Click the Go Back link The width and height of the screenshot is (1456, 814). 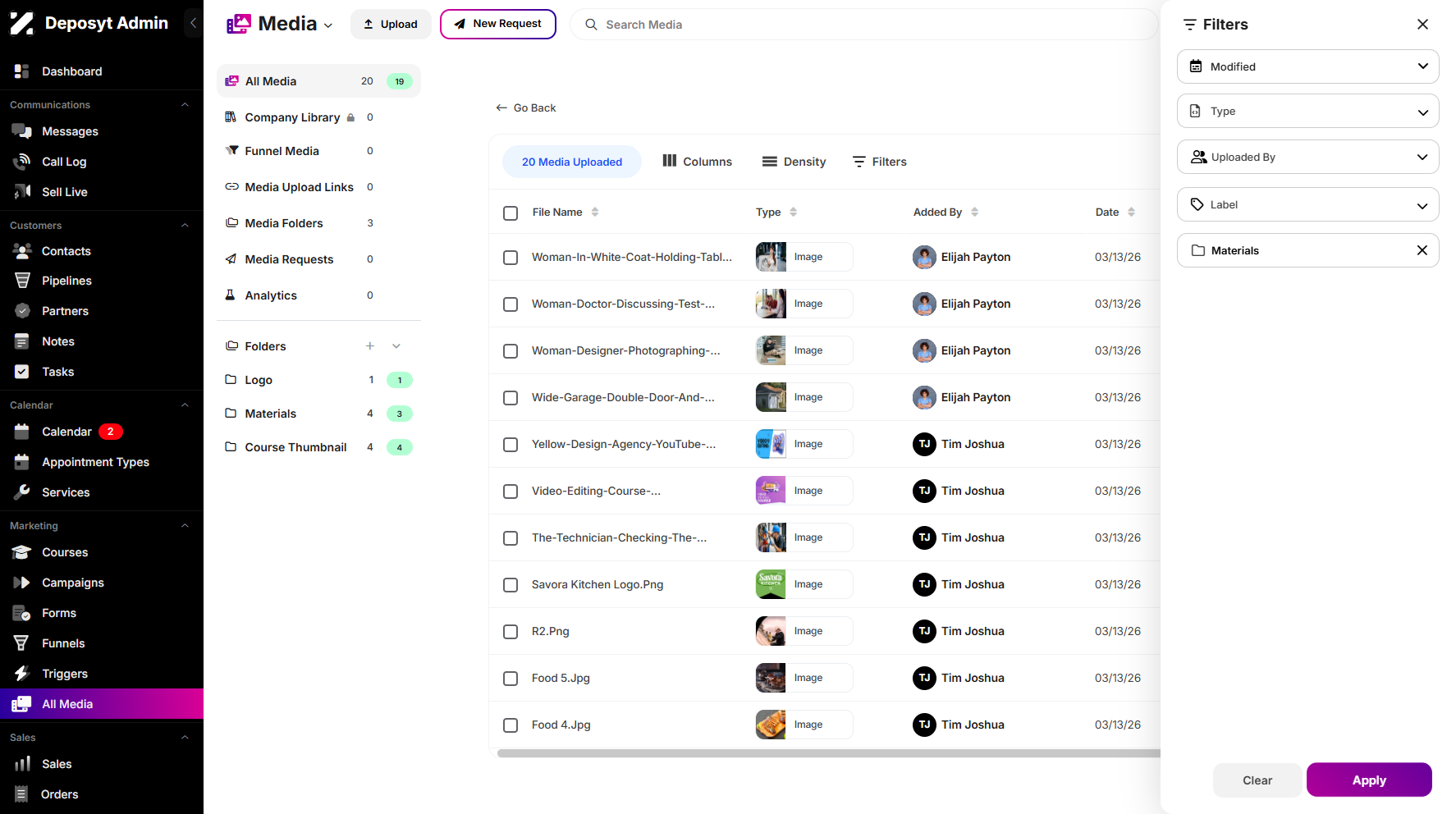click(x=526, y=107)
